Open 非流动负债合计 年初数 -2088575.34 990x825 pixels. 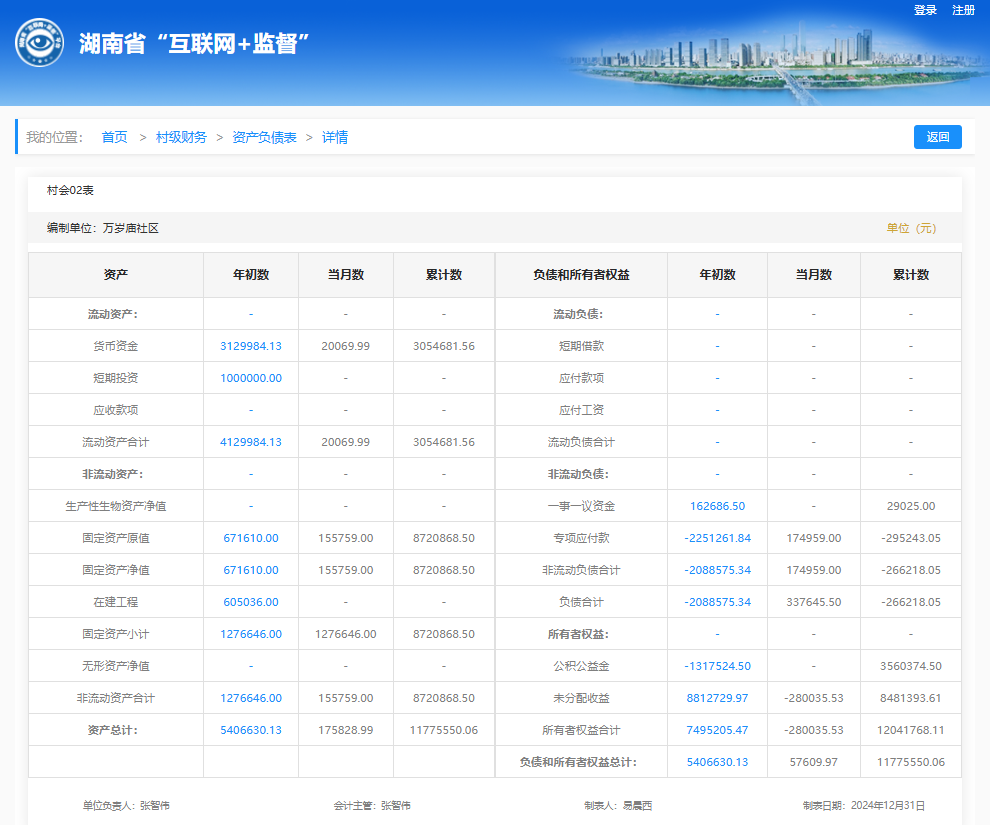click(717, 570)
